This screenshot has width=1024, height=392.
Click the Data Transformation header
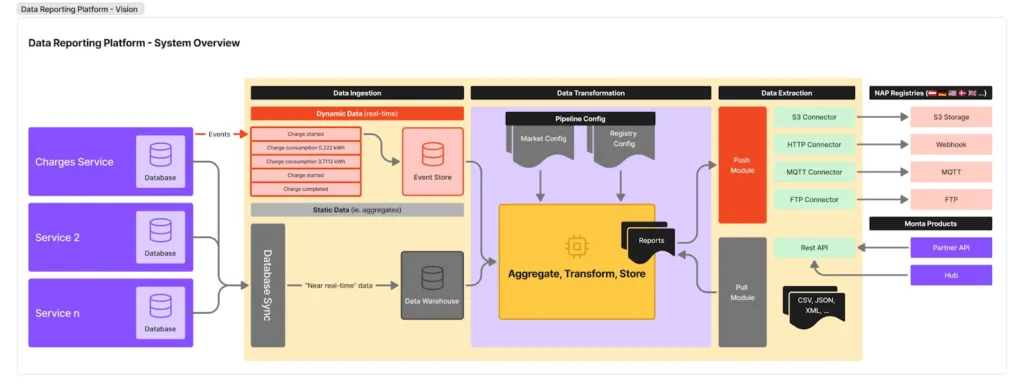pyautogui.click(x=590, y=93)
